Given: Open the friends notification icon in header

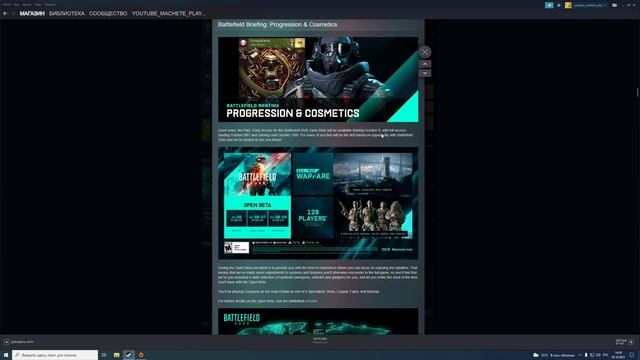Looking at the screenshot, I should coord(559,5).
